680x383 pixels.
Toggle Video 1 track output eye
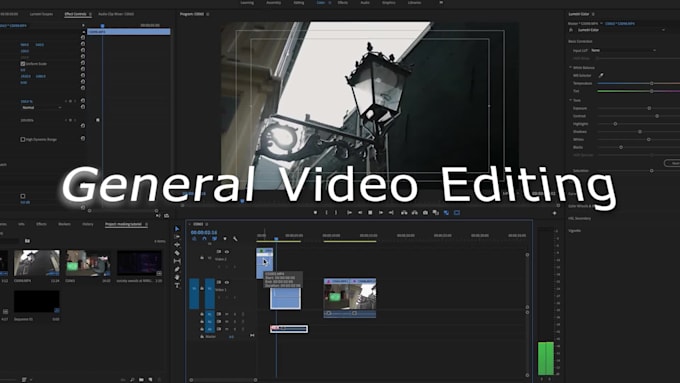click(x=226, y=282)
